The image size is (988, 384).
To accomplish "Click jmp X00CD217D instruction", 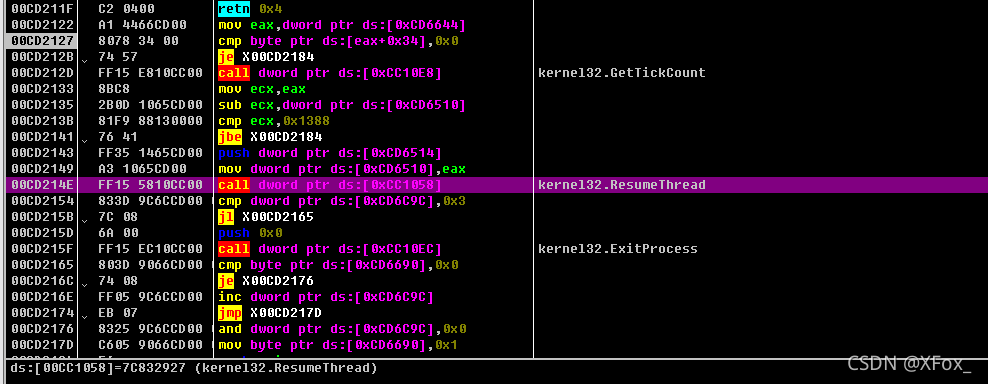I will [270, 313].
